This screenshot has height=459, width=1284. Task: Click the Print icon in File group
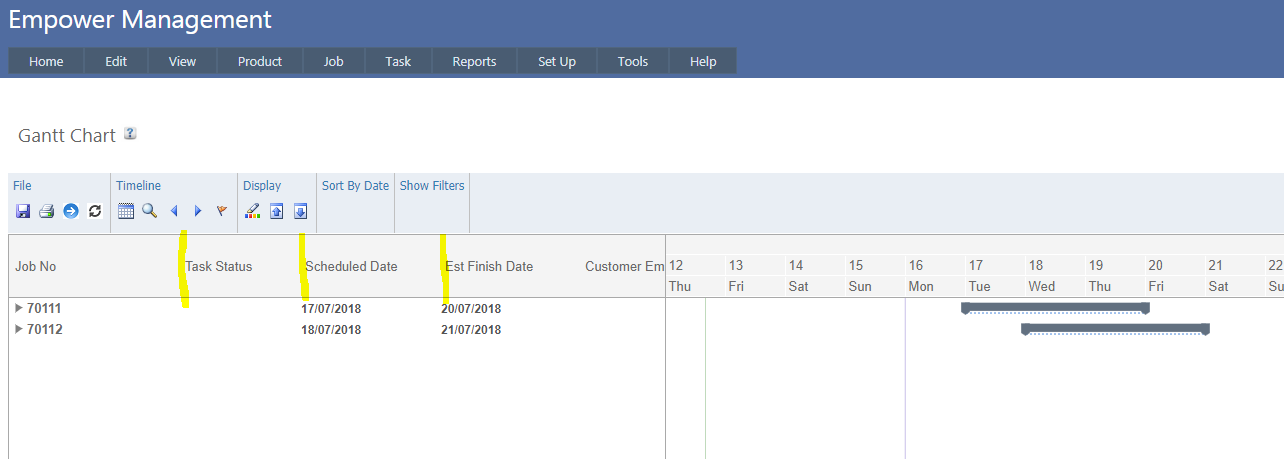[46, 211]
